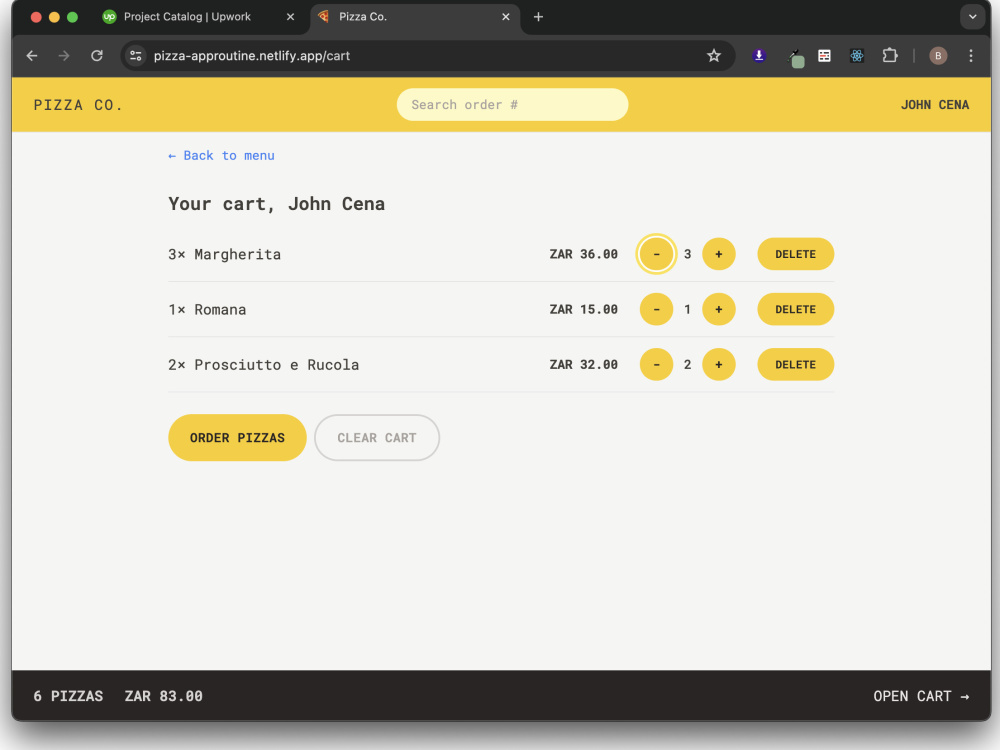The width and height of the screenshot is (1000, 750).
Task: Open the Chrome three-dot menu
Action: click(x=971, y=56)
